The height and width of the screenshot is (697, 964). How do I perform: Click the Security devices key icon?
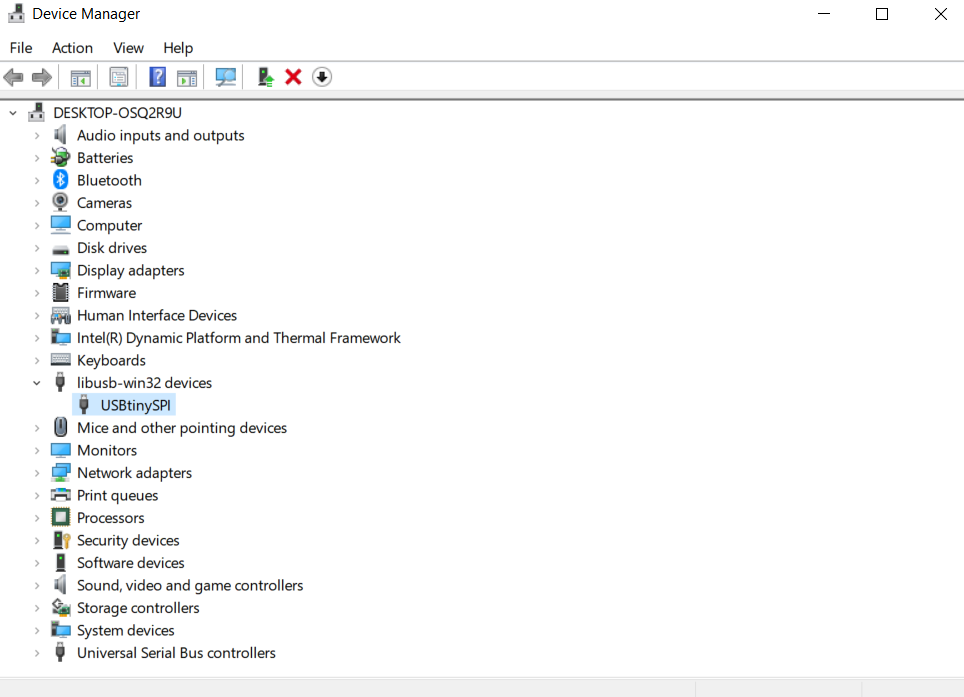61,540
